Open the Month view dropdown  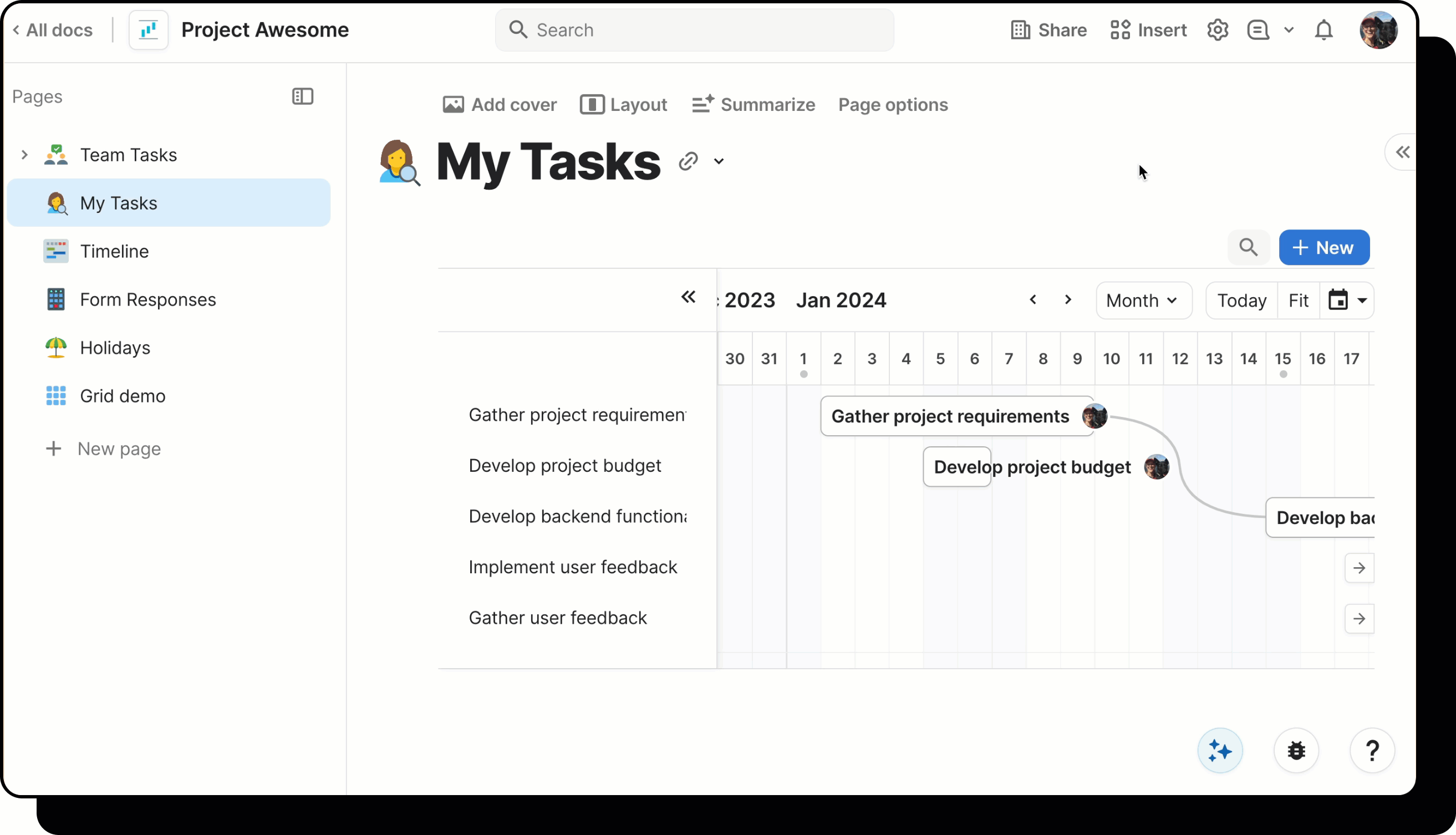coord(1142,300)
